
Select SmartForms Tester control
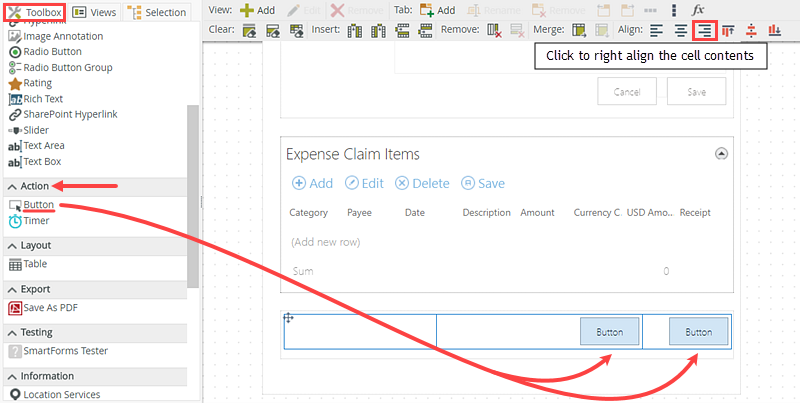pyautogui.click(x=59, y=351)
